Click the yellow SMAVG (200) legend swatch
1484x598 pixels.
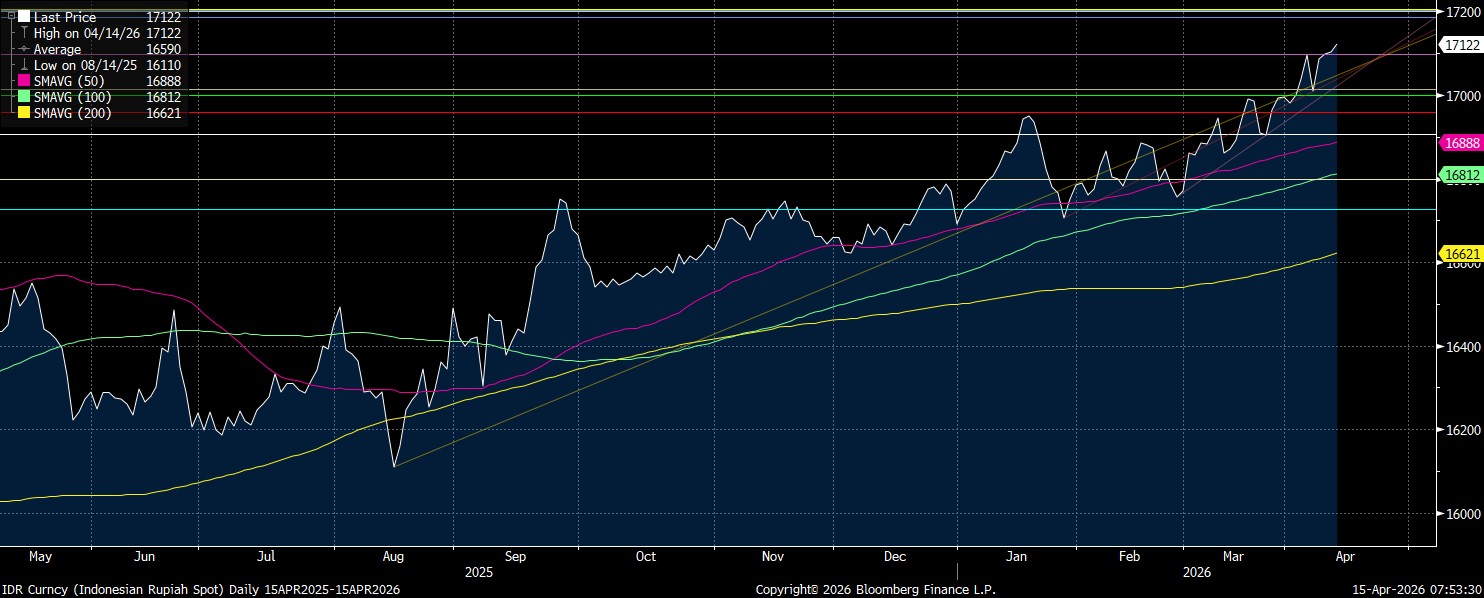point(24,113)
